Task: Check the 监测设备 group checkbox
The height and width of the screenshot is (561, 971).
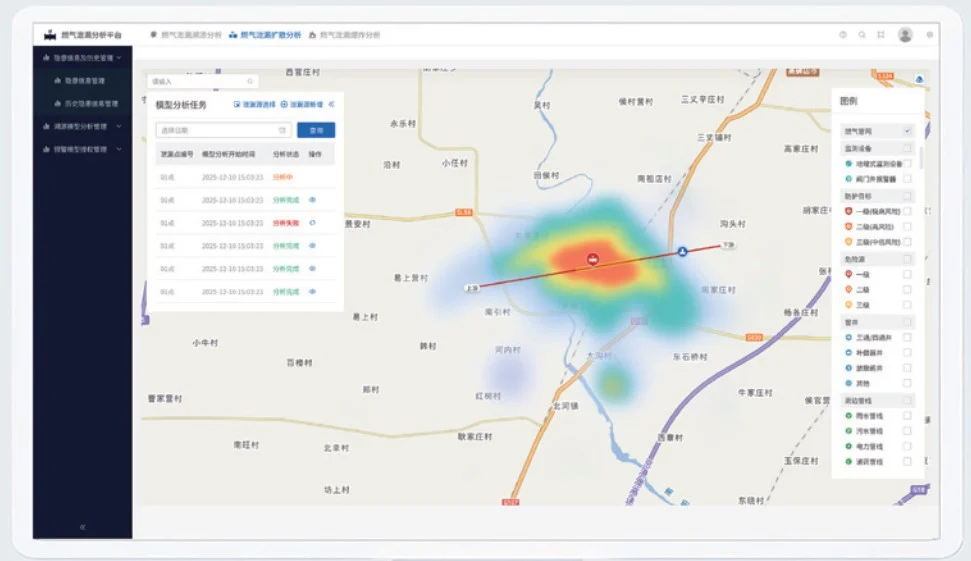Action: tap(907, 148)
